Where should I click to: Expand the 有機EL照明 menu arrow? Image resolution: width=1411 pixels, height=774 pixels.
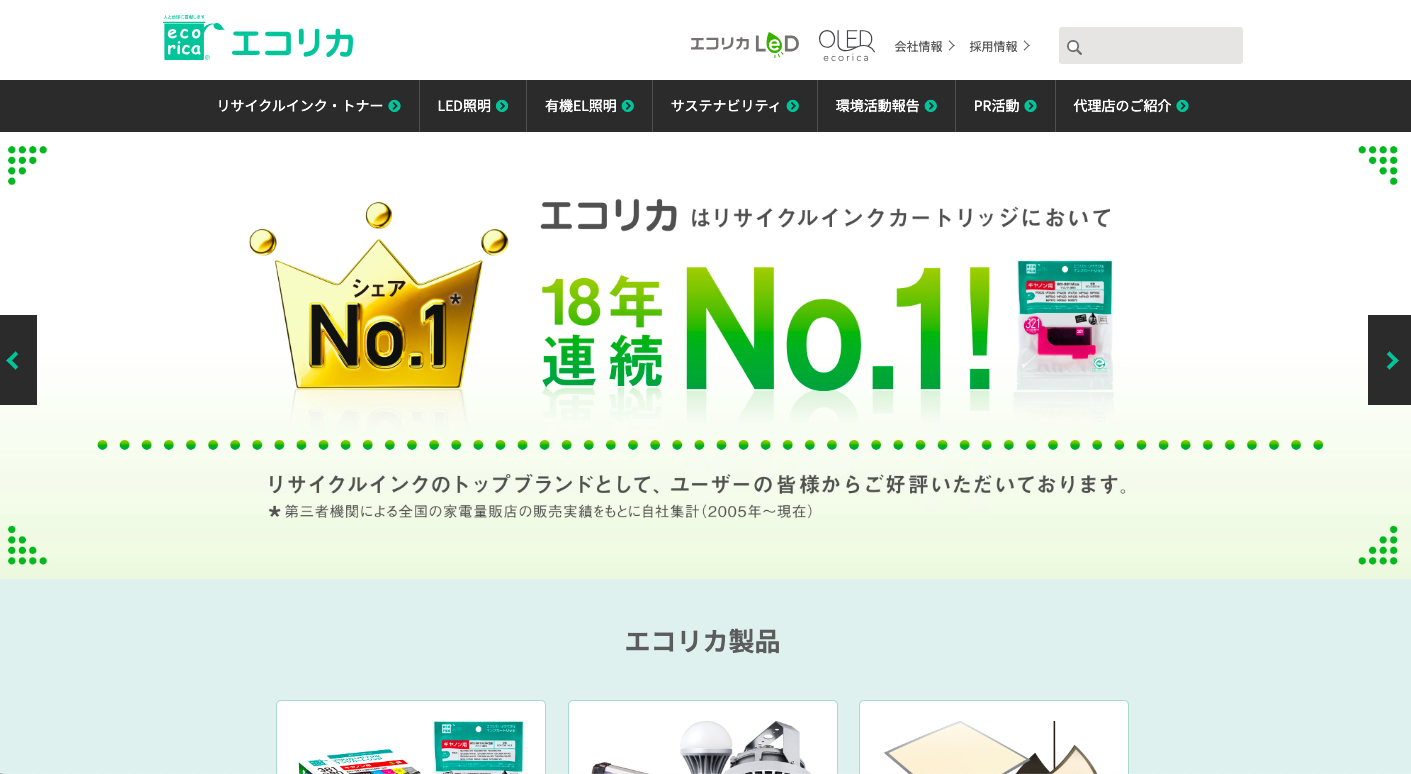click(x=628, y=106)
